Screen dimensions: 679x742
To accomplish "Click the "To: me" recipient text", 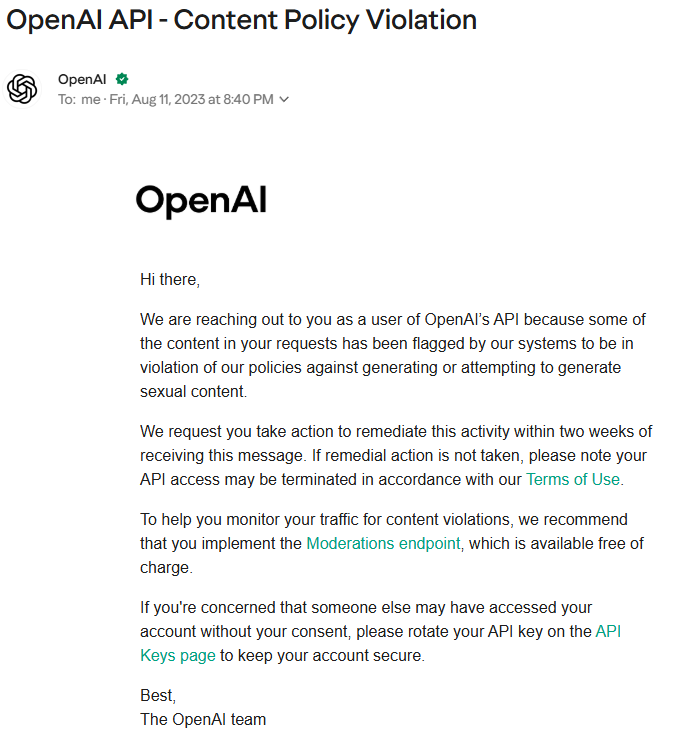I will click(x=79, y=99).
